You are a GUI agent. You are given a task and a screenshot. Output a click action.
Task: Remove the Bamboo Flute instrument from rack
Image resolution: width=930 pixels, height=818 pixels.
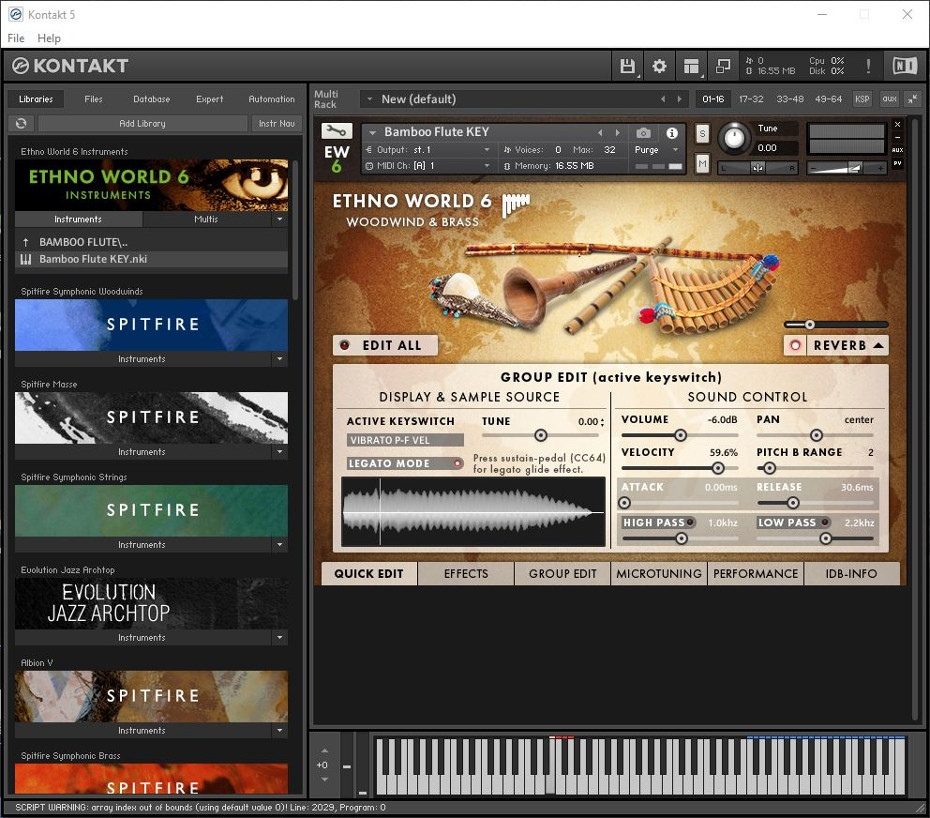point(897,125)
